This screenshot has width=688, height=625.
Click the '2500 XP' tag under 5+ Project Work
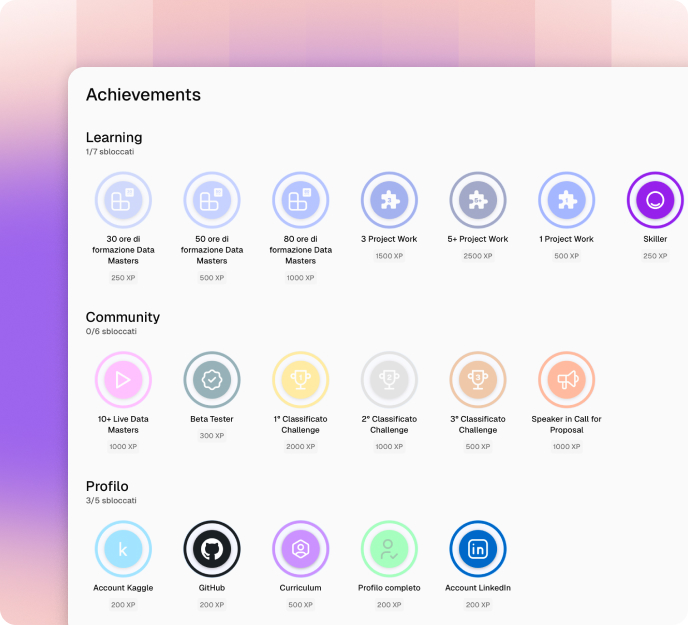coord(478,256)
